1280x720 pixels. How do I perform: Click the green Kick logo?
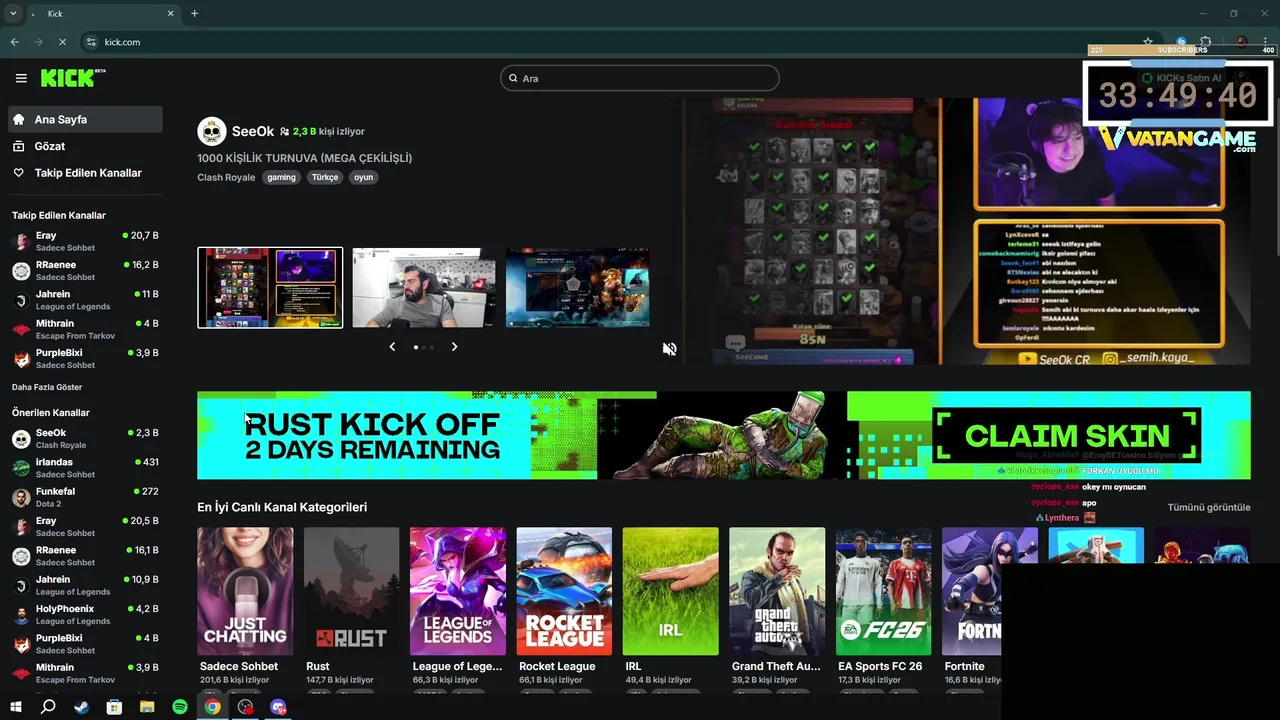pos(73,78)
